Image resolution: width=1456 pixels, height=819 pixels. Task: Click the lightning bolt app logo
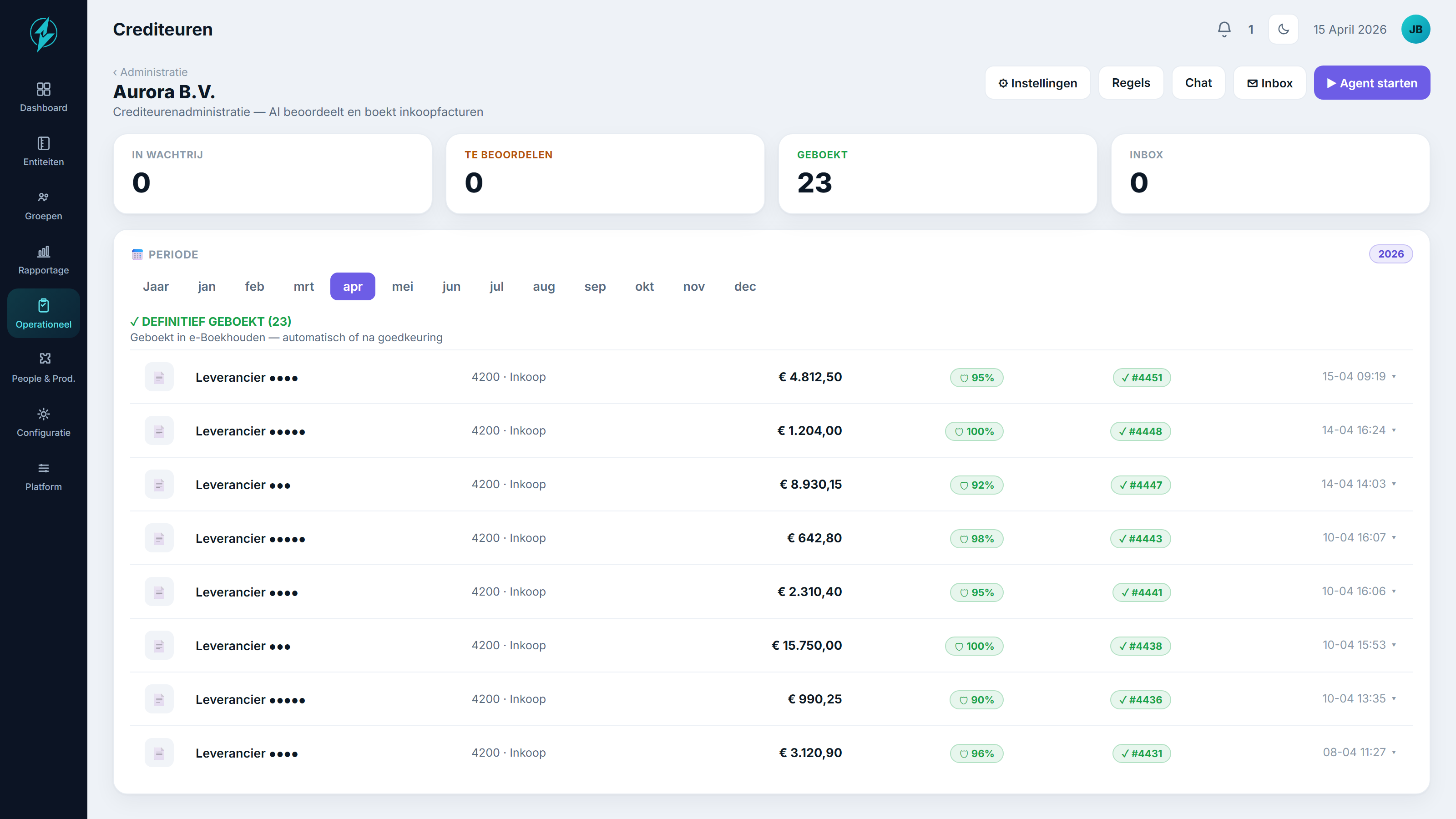pyautogui.click(x=44, y=34)
